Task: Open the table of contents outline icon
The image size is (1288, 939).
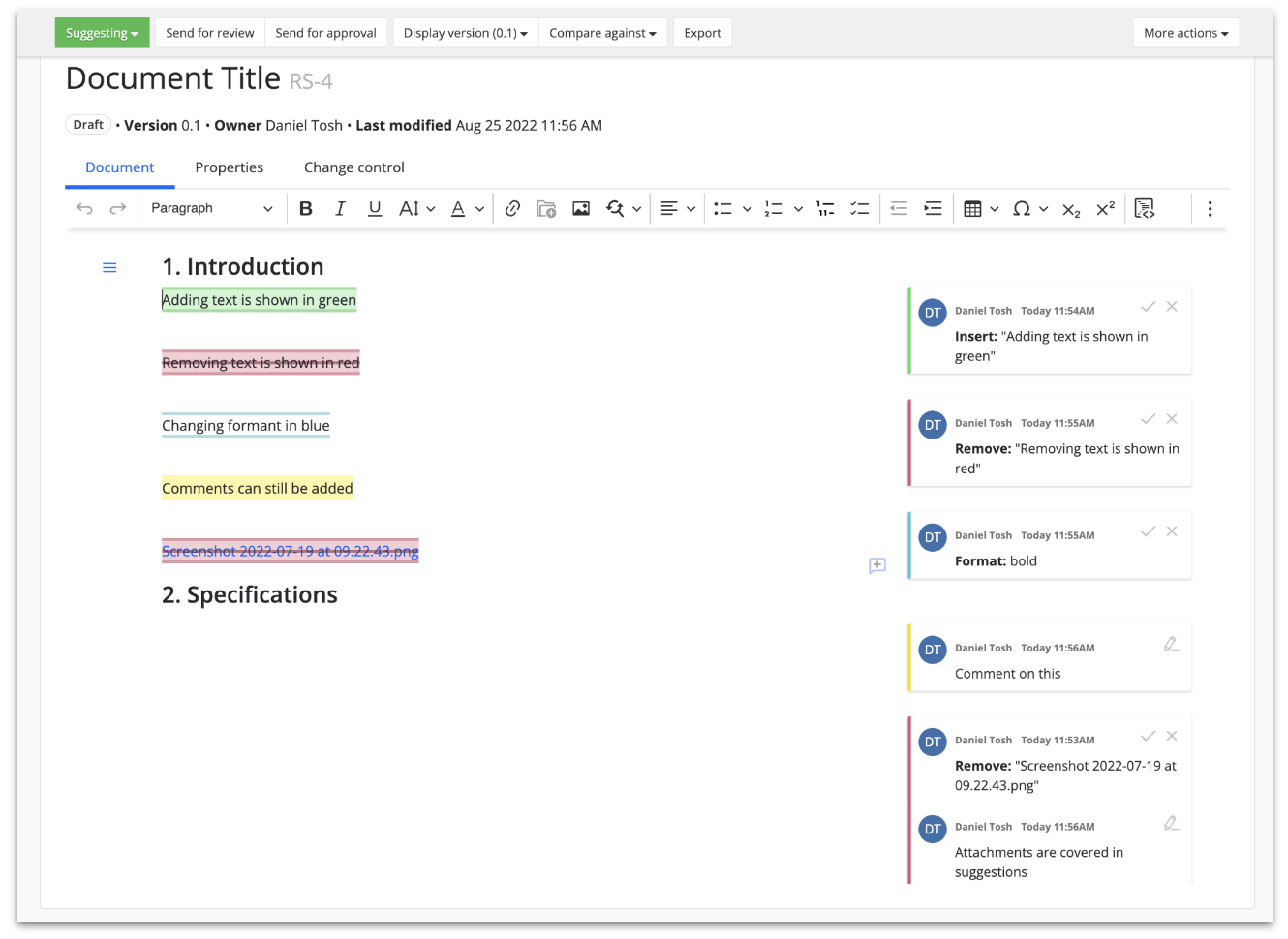Action: coord(109,268)
